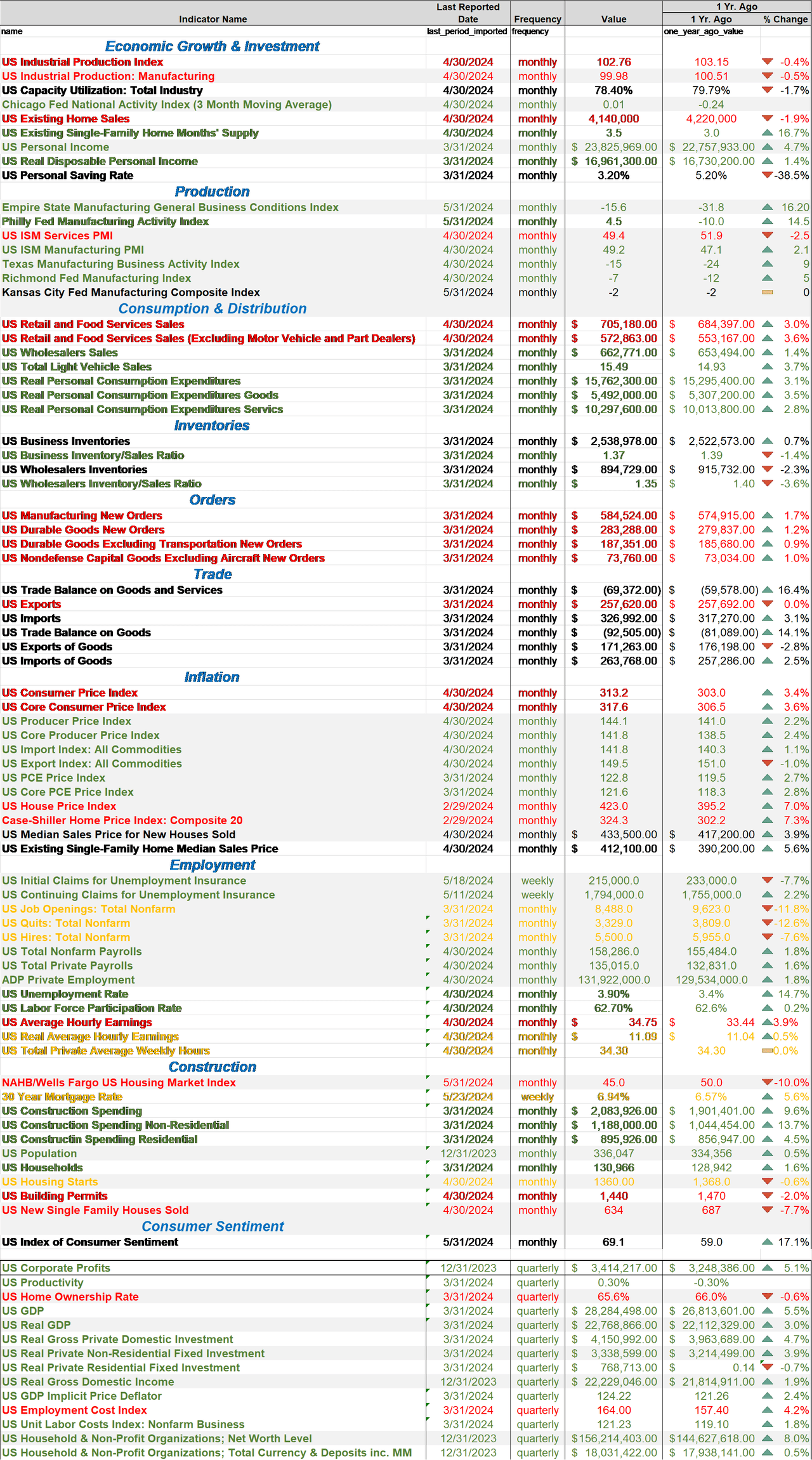Click the up arrow icon for 30 Year Mortgage Rate
The image size is (812, 1460).
pyautogui.click(x=768, y=1096)
